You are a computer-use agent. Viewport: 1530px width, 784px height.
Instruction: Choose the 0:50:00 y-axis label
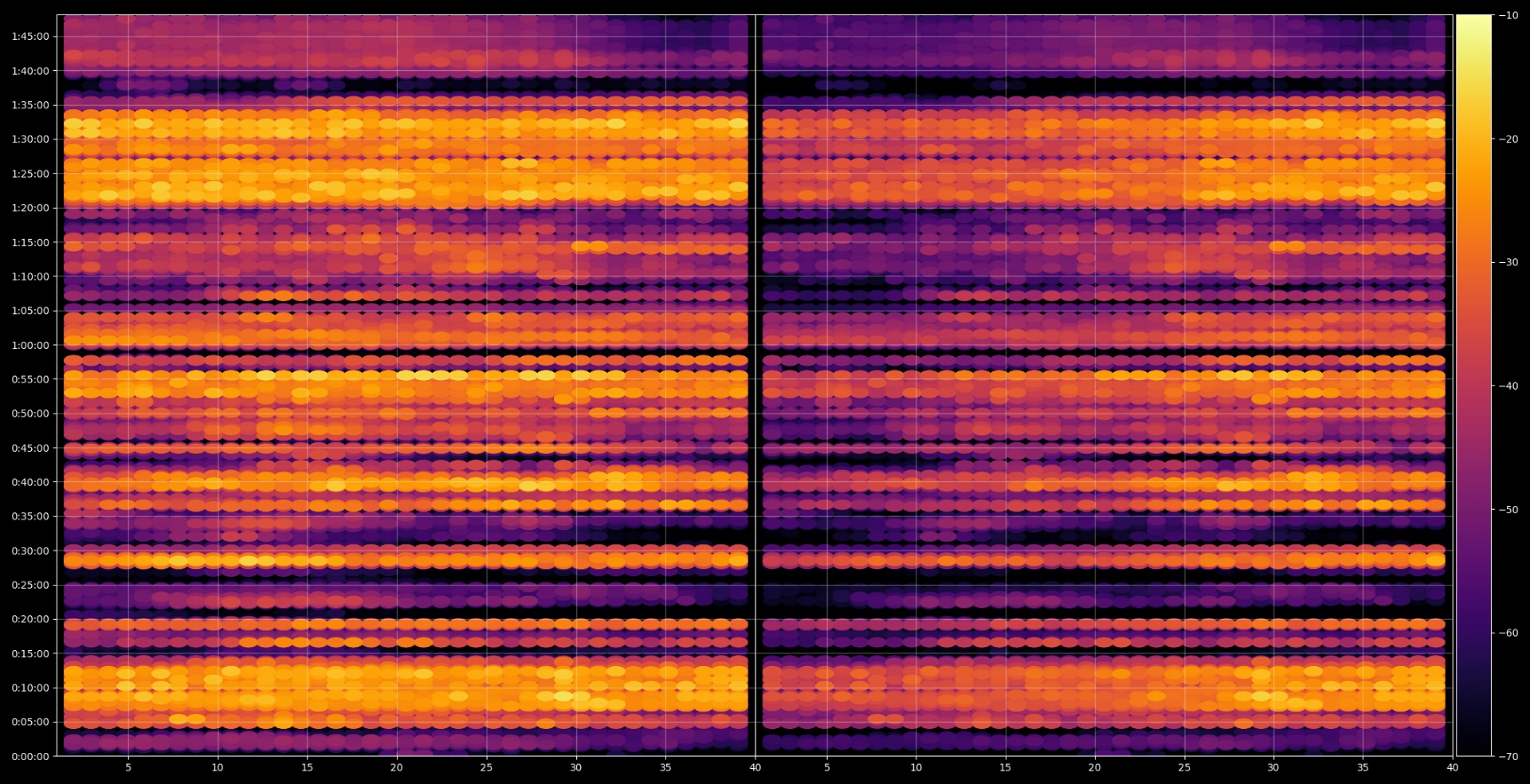[x=30, y=414]
